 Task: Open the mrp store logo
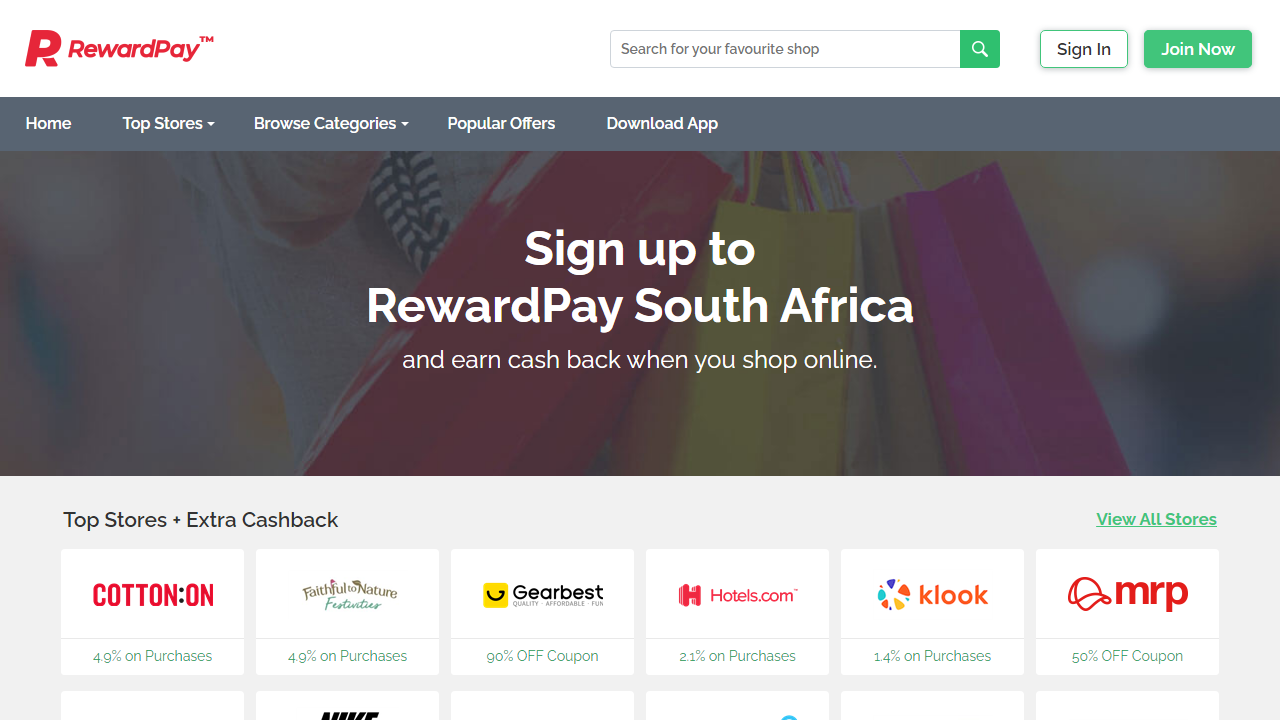pyautogui.click(x=1127, y=593)
